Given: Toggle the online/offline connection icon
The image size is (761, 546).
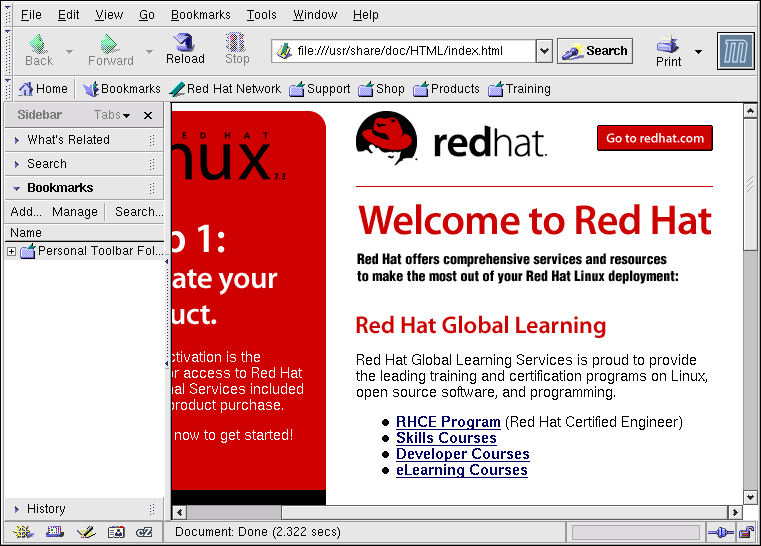Looking at the screenshot, I should click(x=720, y=532).
